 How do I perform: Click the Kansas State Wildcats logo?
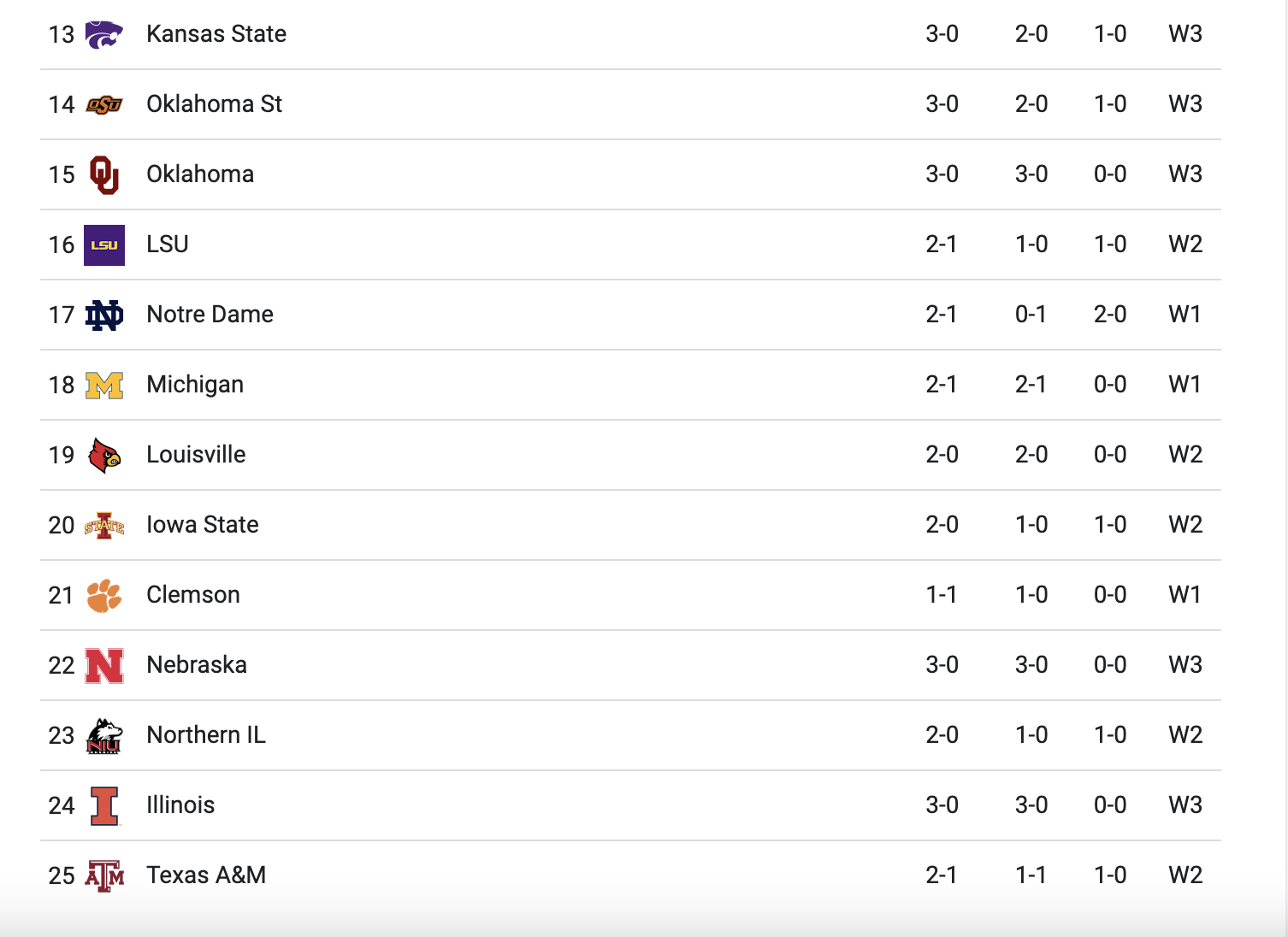pos(104,34)
